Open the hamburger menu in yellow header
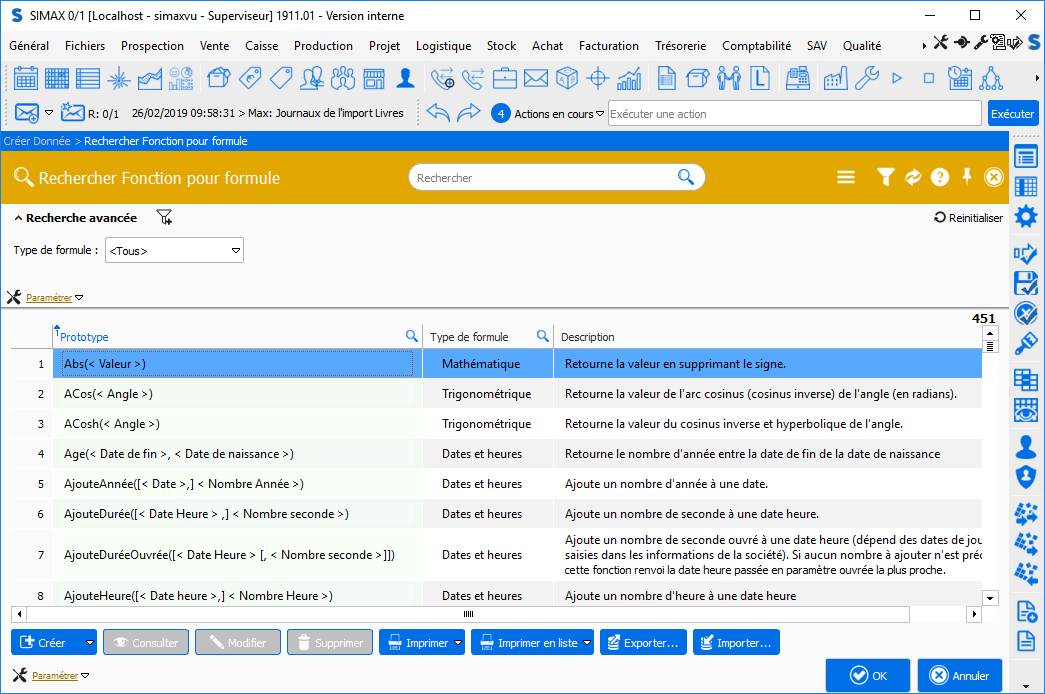The image size is (1045, 694). (x=846, y=177)
